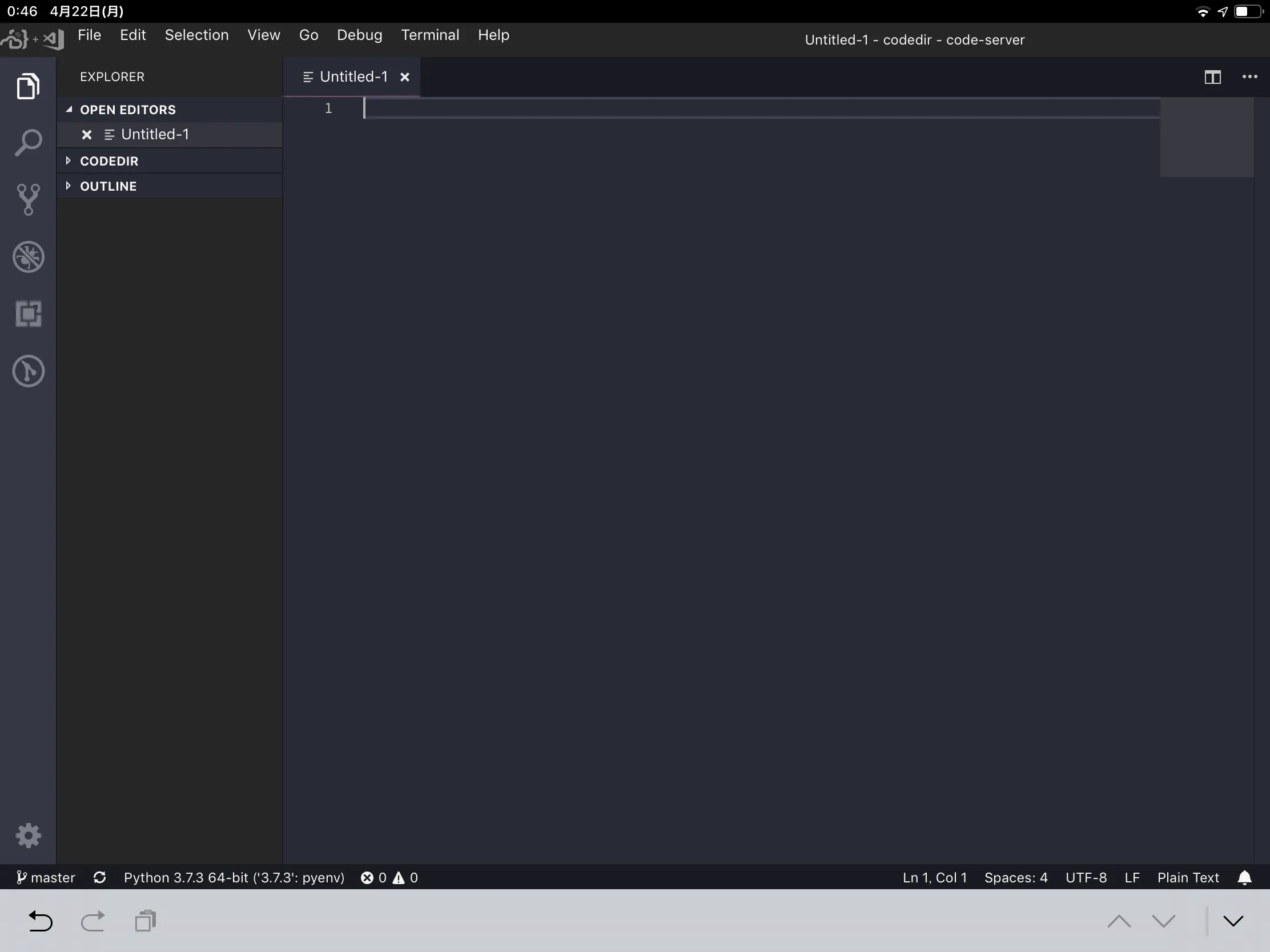This screenshot has height=952, width=1270.
Task: Open the notifications bell
Action: click(1244, 878)
